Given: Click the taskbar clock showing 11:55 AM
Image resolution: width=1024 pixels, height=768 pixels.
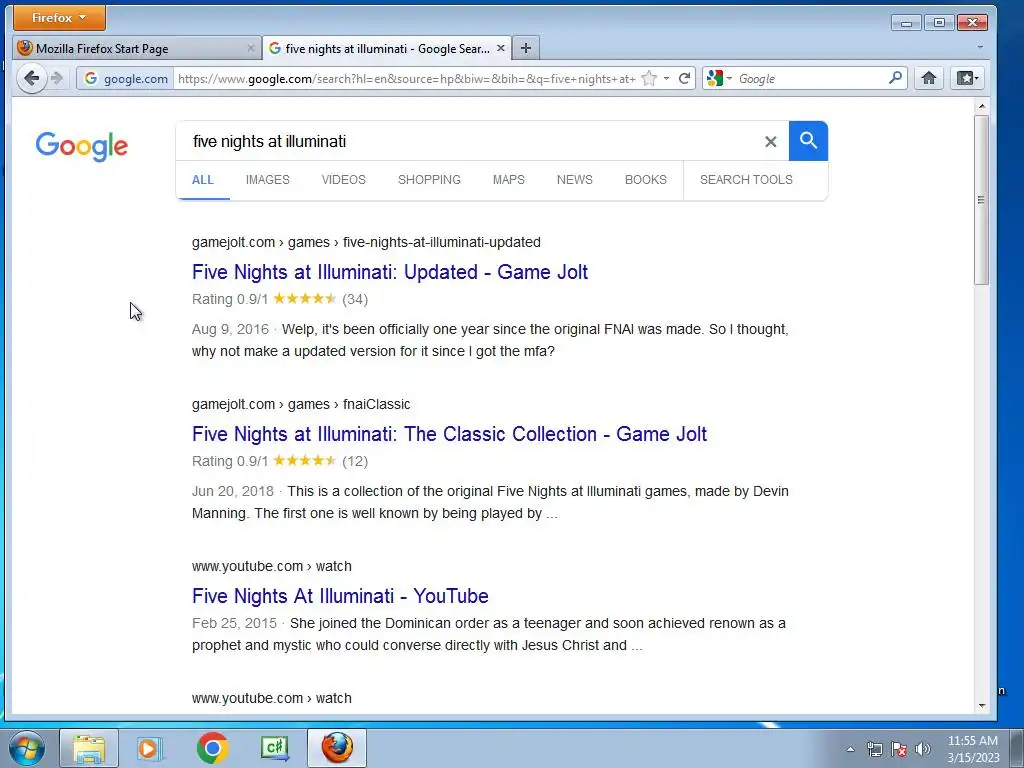Looking at the screenshot, I should (973, 749).
